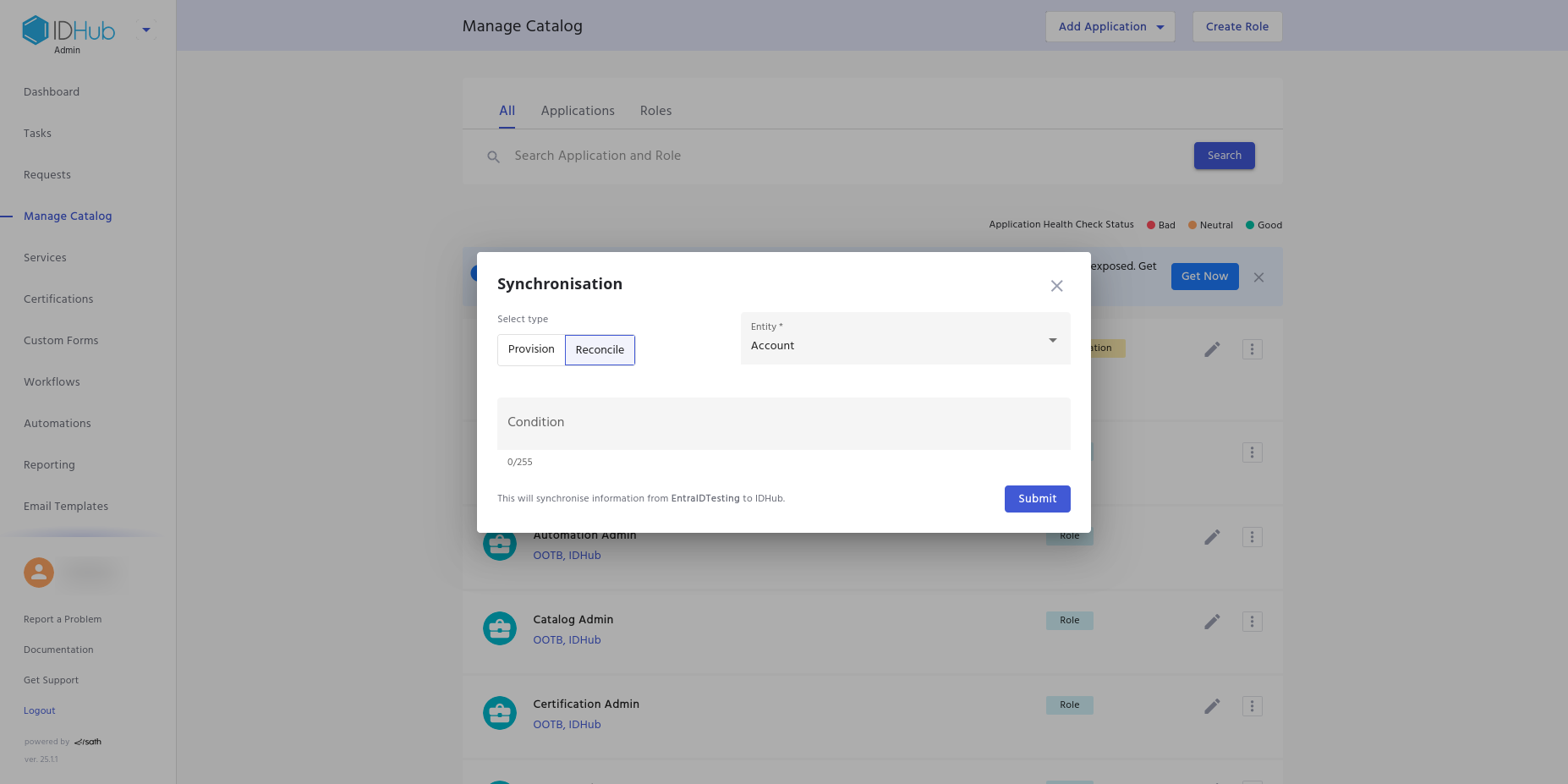Open Automations in the sidebar
1568x784 pixels.
click(58, 424)
